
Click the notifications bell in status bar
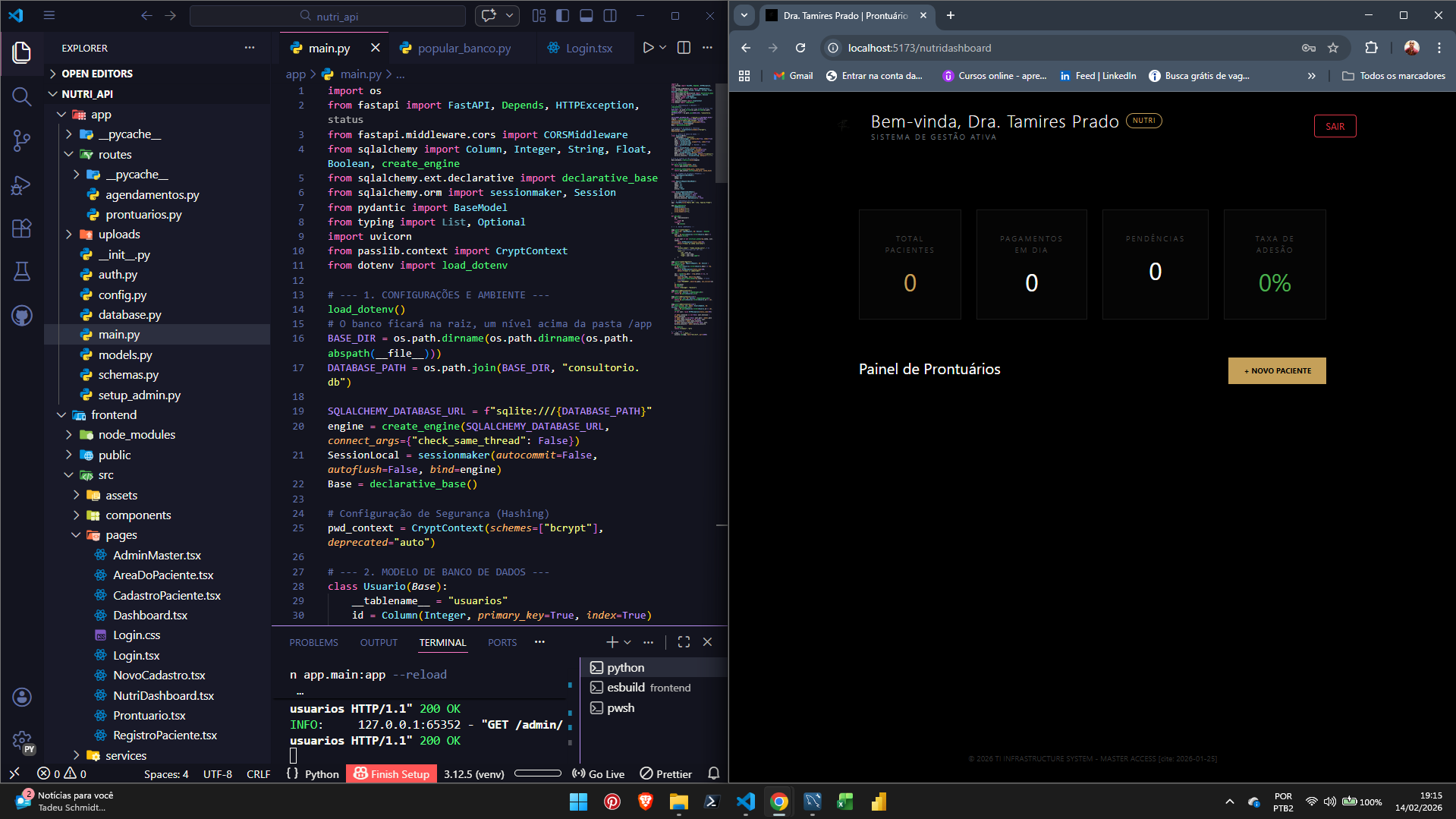(713, 773)
